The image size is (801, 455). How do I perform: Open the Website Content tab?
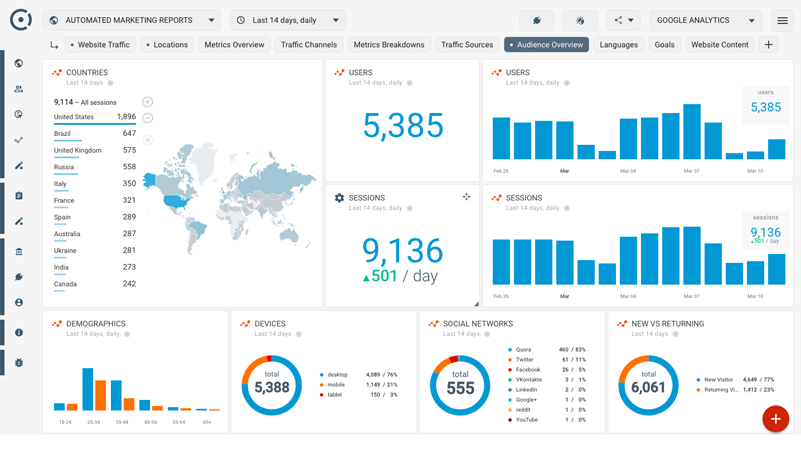click(719, 45)
